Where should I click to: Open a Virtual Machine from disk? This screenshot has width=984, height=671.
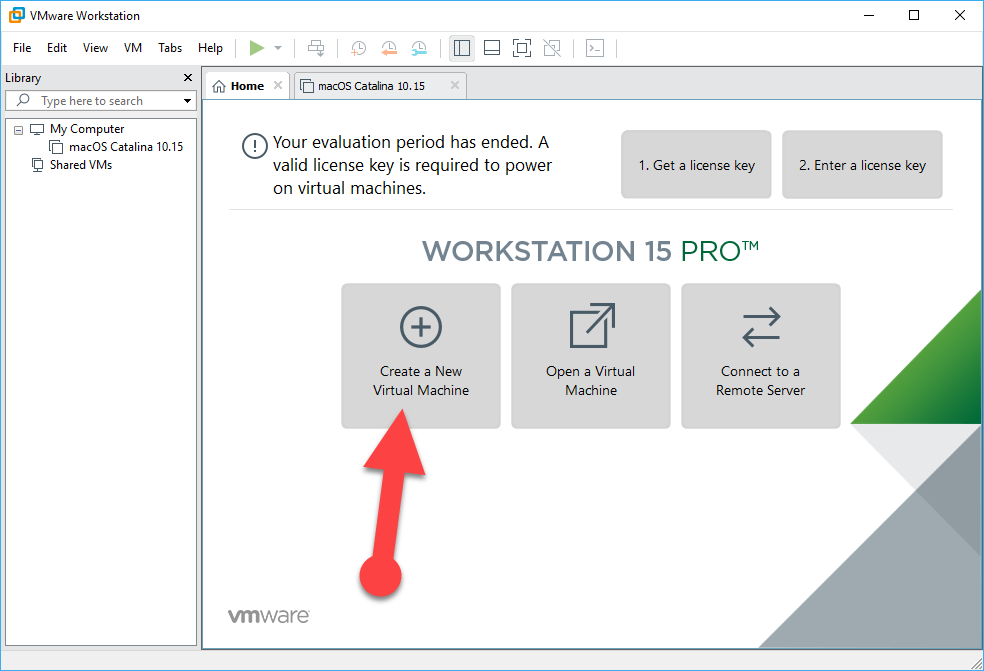pyautogui.click(x=590, y=355)
